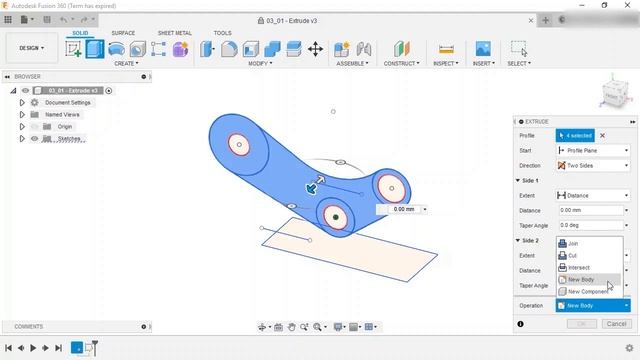Toggle visibility of the 03_01 - Extrude v3 root component
The width and height of the screenshot is (640, 360).
pos(25,91)
